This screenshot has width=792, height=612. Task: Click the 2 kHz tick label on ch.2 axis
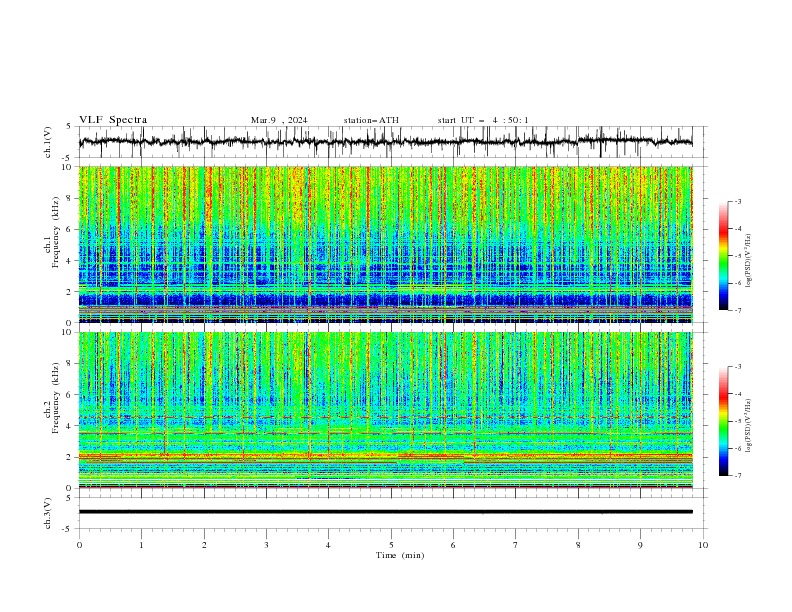click(x=70, y=457)
